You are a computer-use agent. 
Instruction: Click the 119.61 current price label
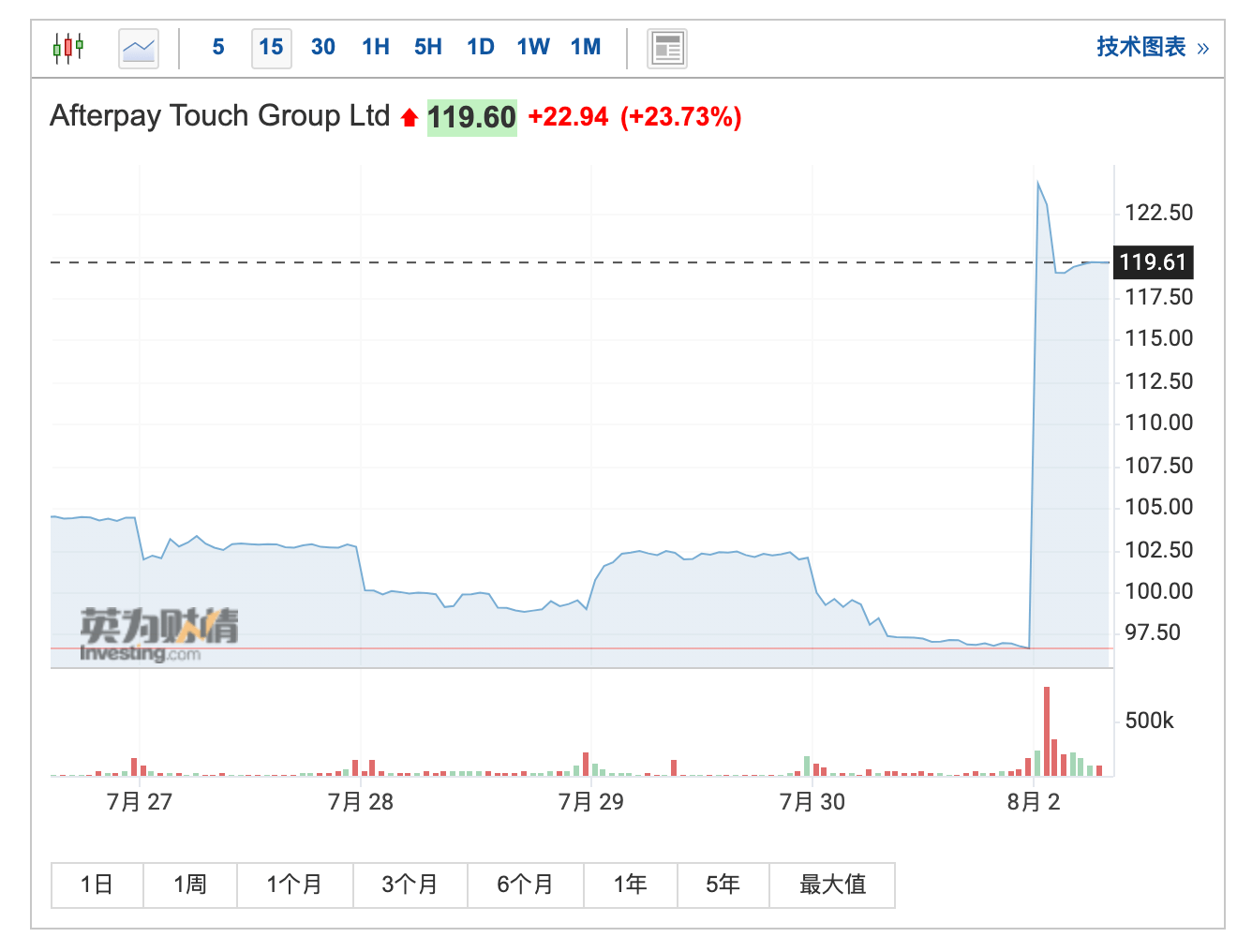coord(1153,263)
